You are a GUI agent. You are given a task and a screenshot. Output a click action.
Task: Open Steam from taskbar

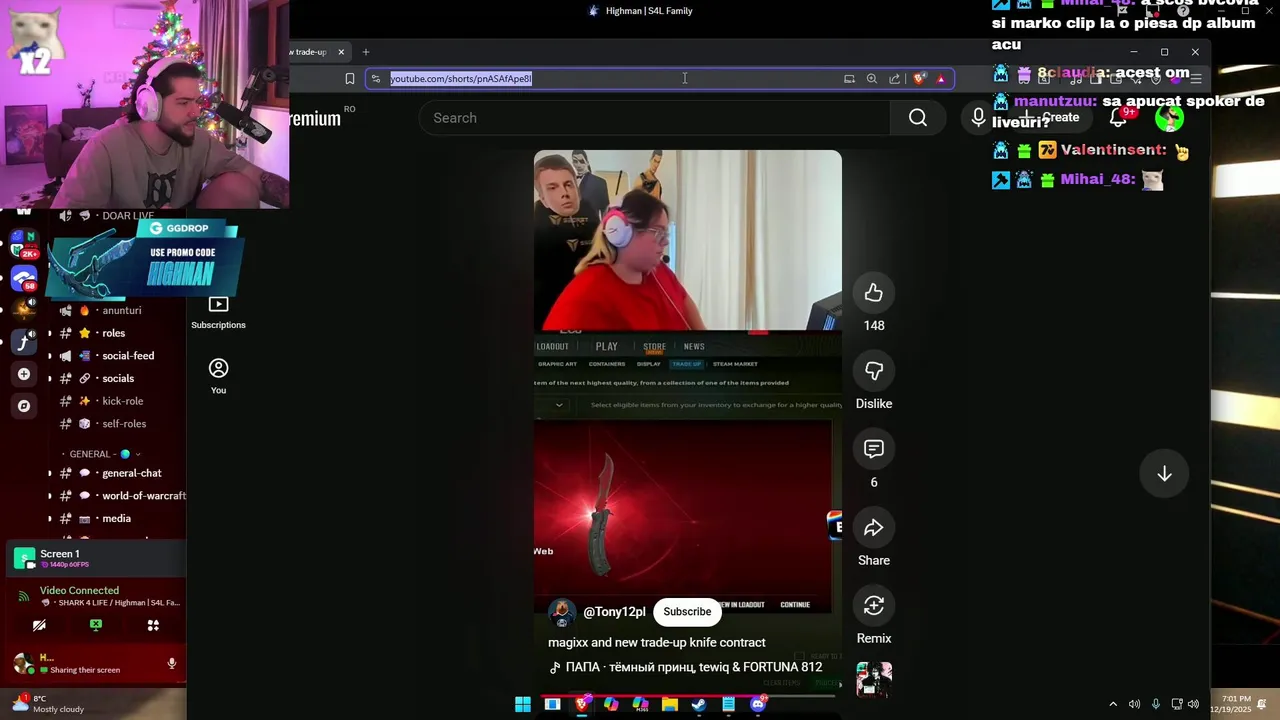tap(699, 704)
